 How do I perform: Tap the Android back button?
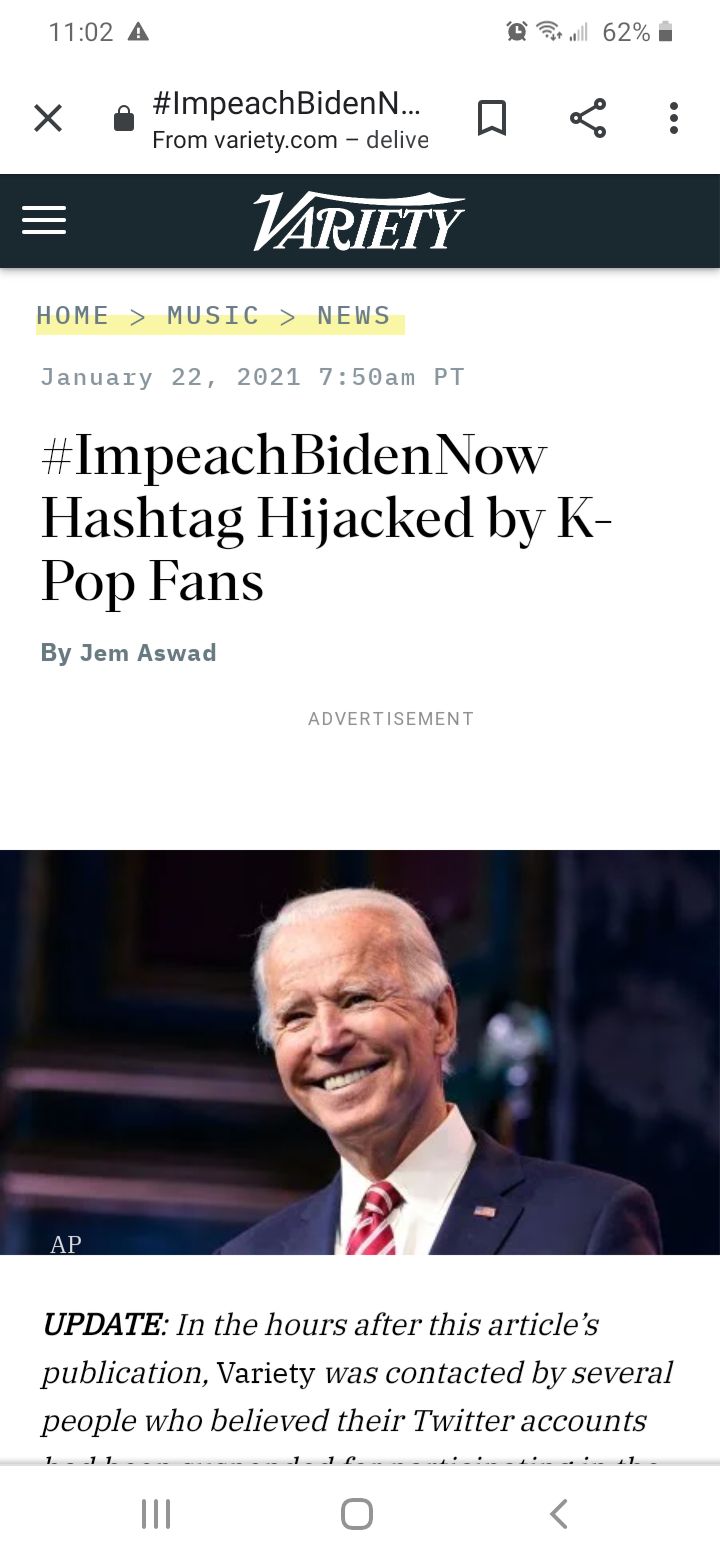(x=559, y=1513)
